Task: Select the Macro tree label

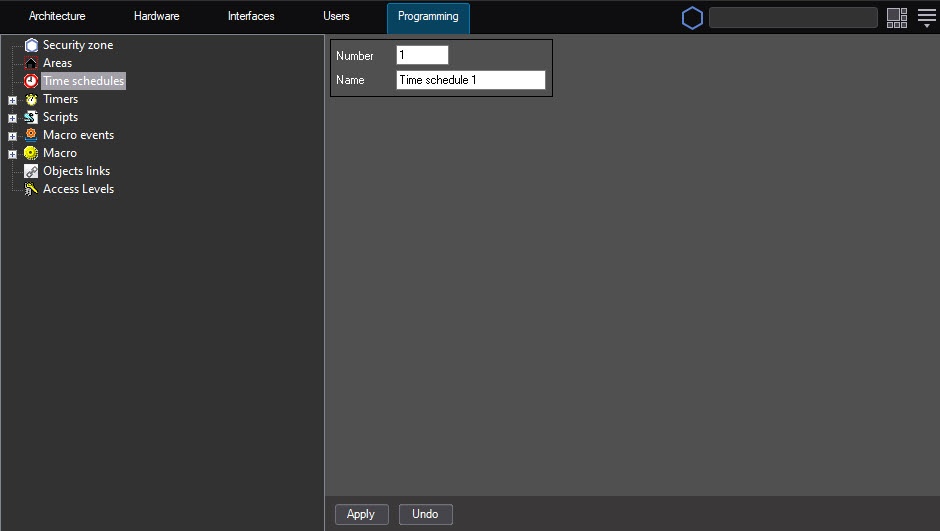Action: coord(60,153)
